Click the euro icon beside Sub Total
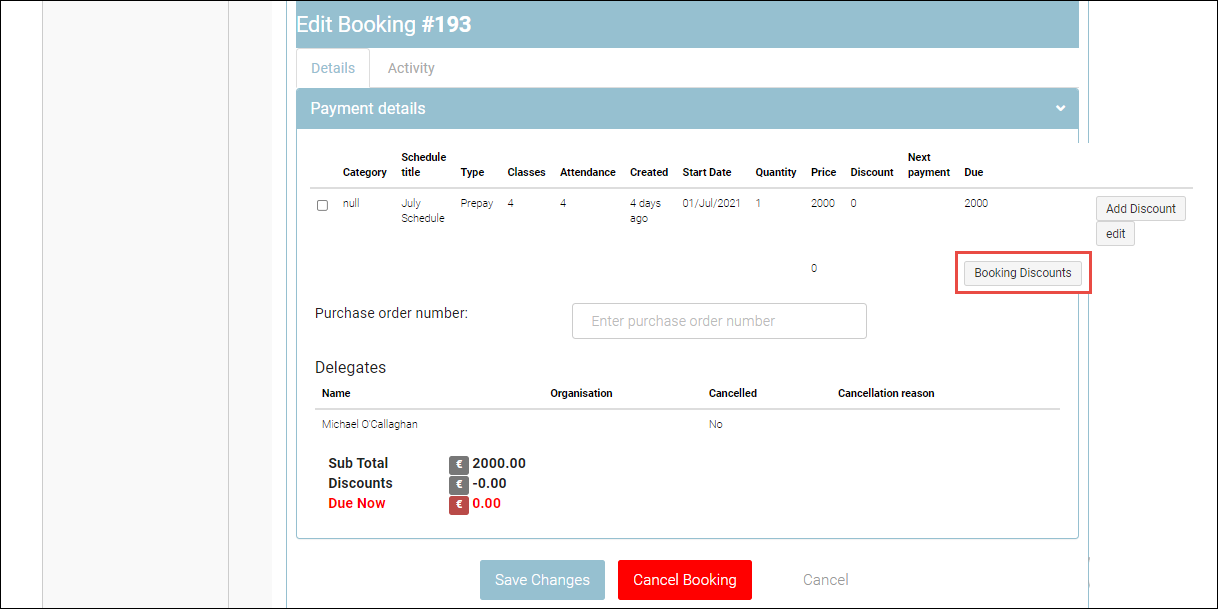Image resolution: width=1218 pixels, height=609 pixels. click(x=458, y=464)
